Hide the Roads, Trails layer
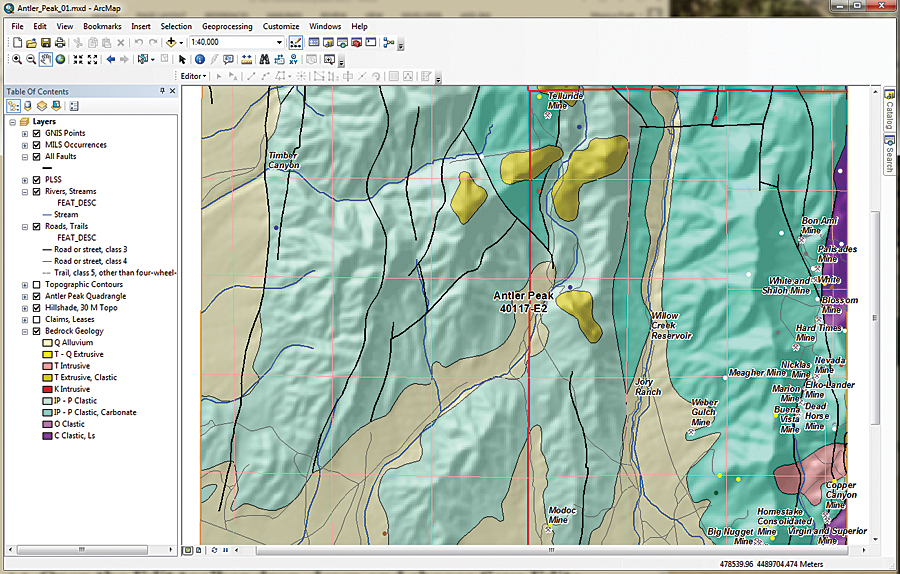Image resolution: width=900 pixels, height=574 pixels. [x=37, y=227]
